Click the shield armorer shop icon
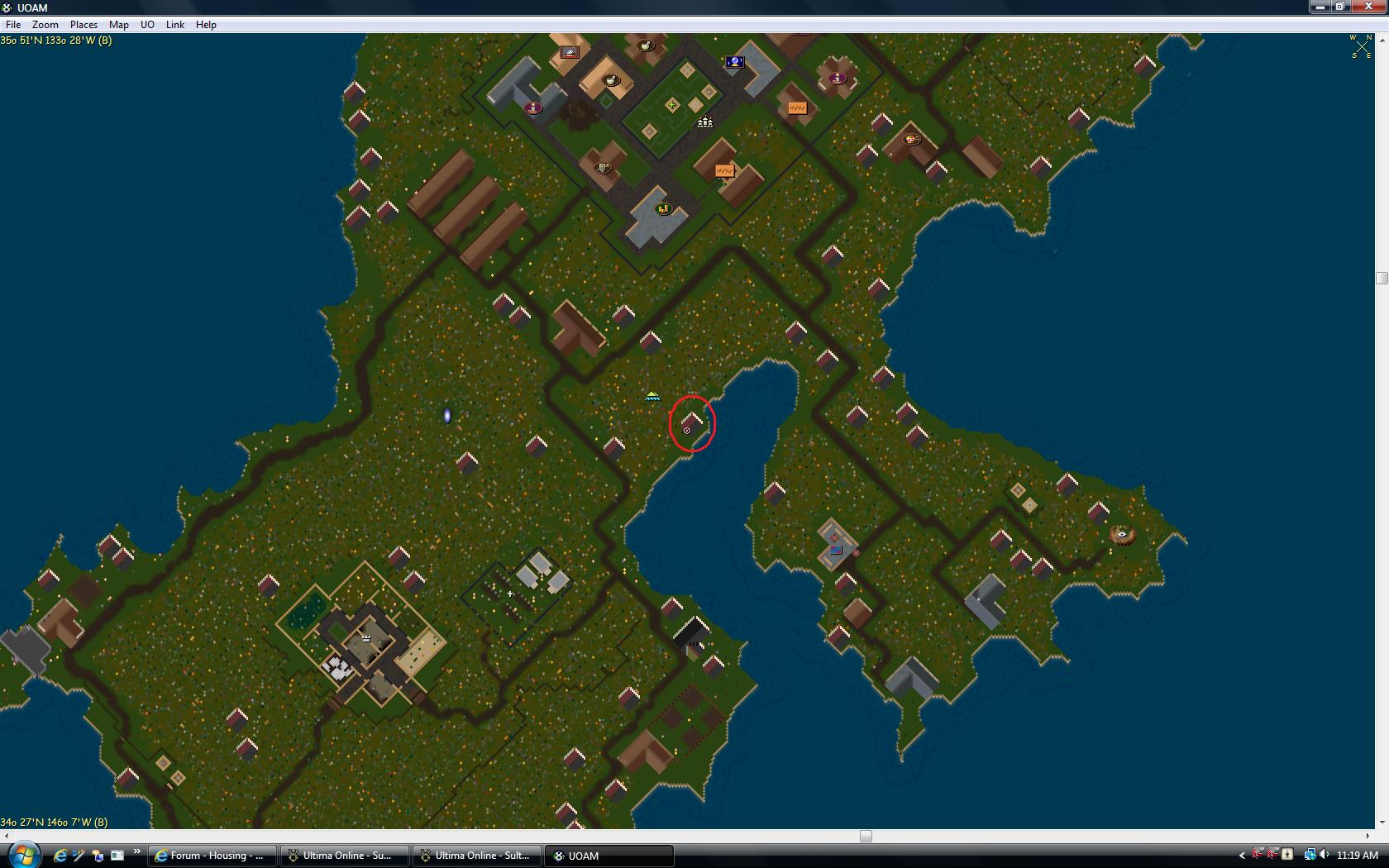 click(x=604, y=168)
